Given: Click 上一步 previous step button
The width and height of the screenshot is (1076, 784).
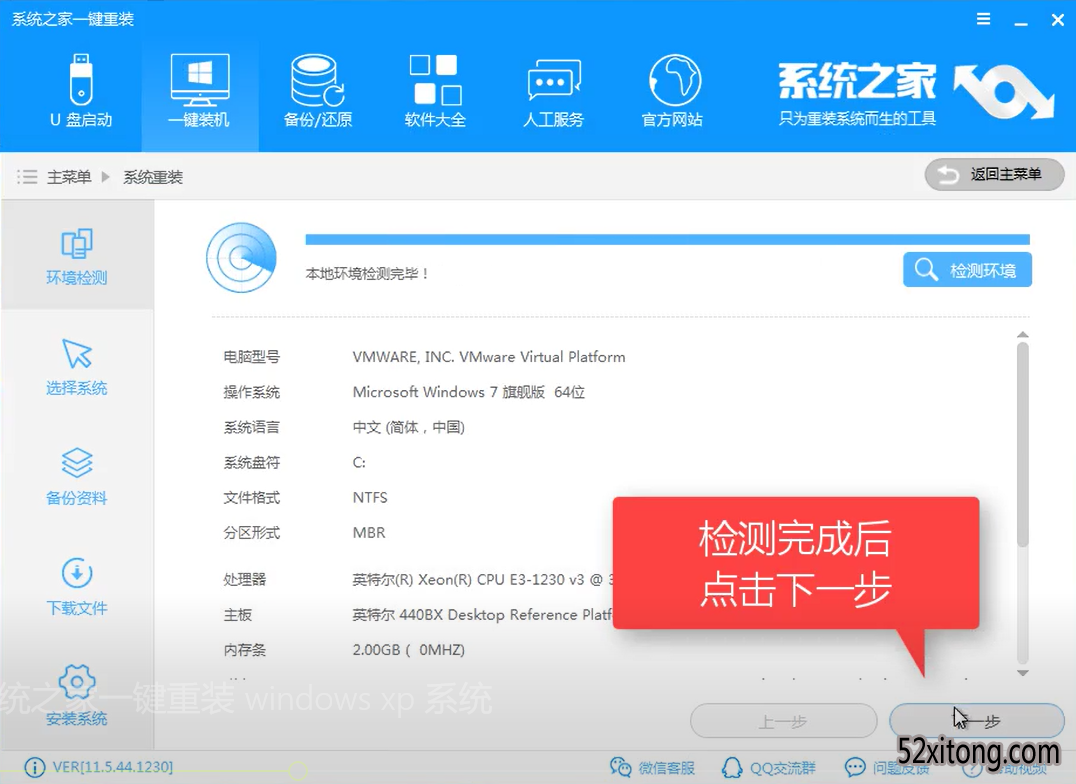Looking at the screenshot, I should click(783, 722).
